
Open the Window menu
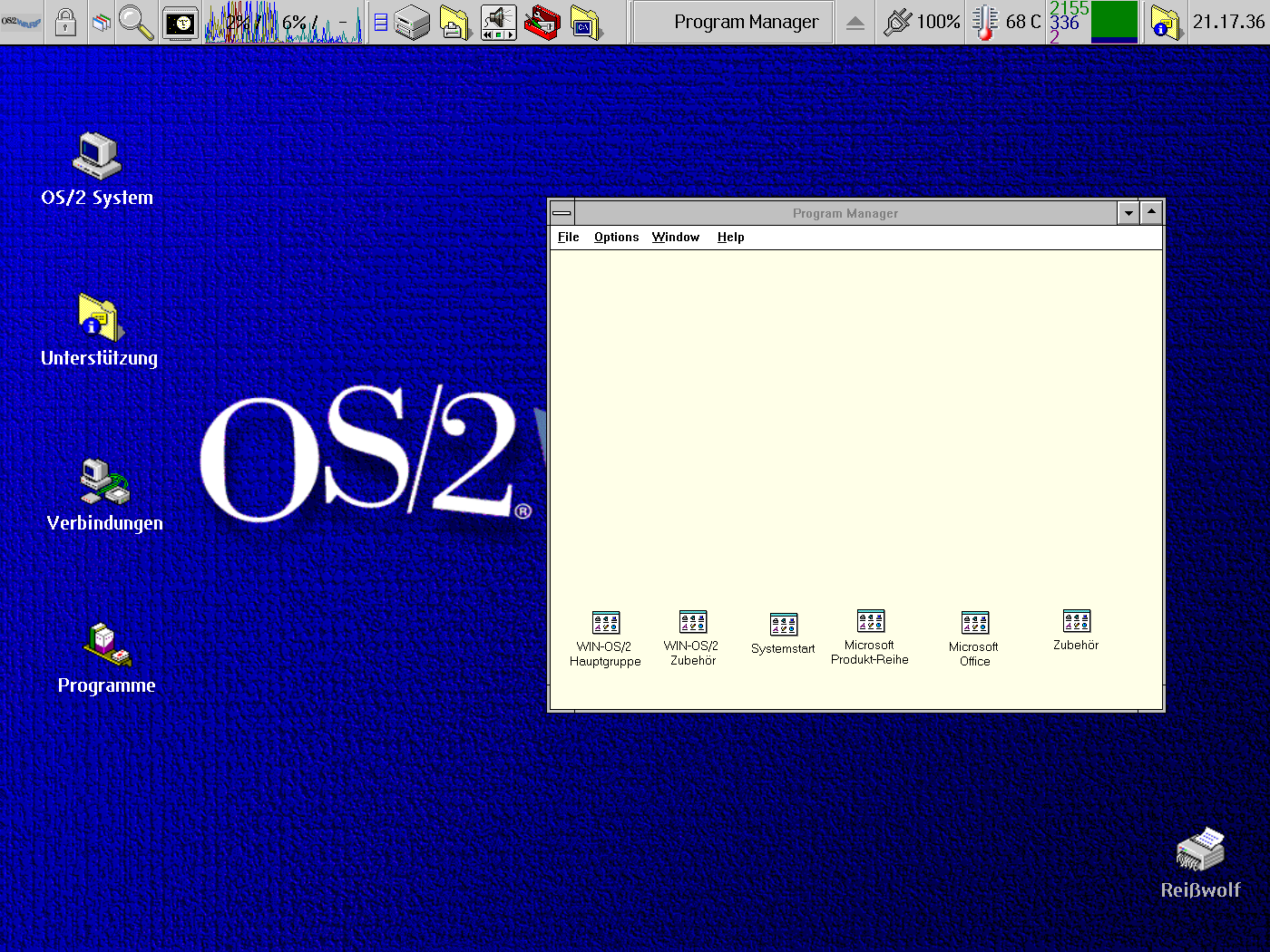click(x=675, y=238)
